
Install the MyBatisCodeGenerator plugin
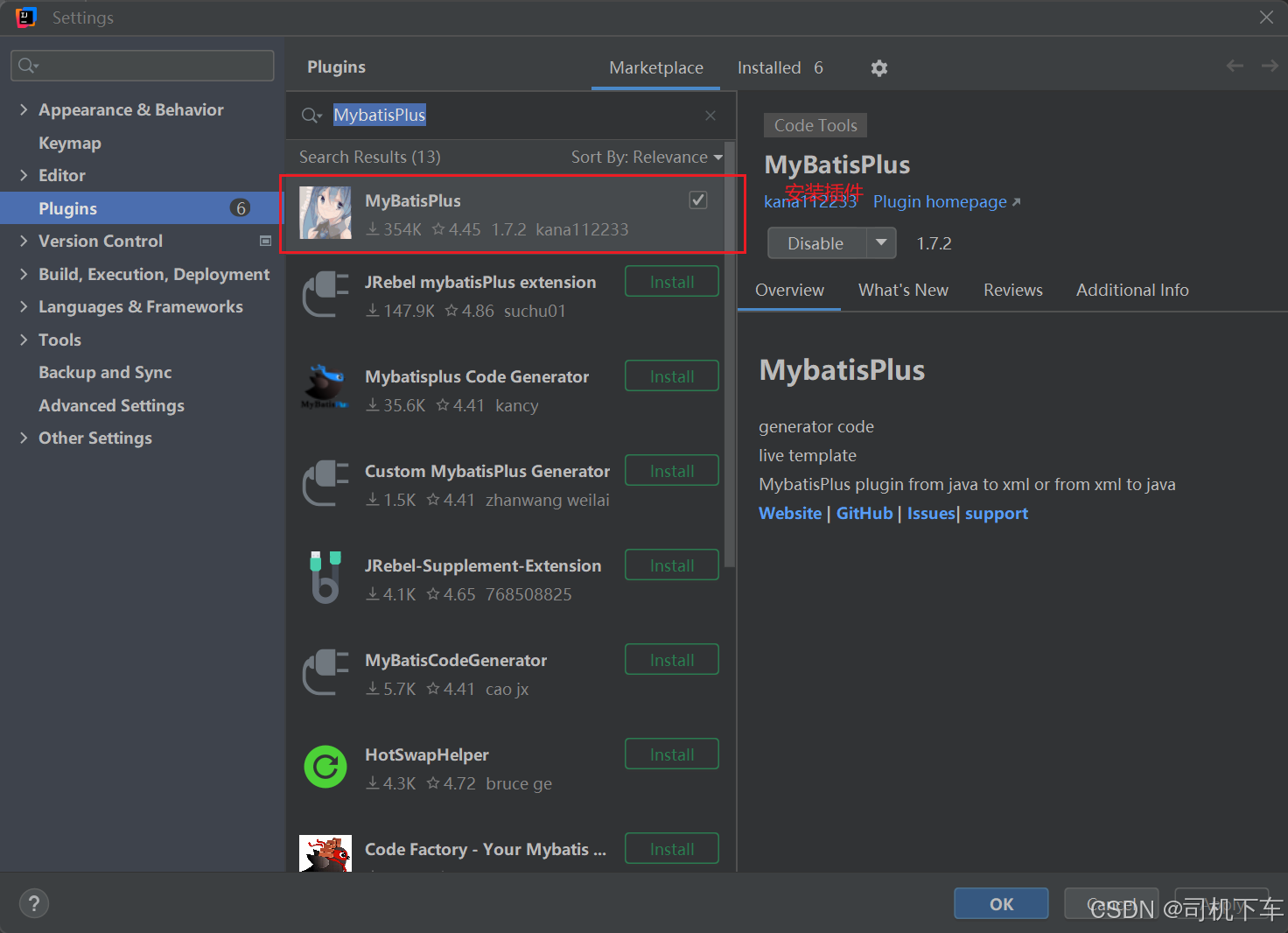pos(672,660)
